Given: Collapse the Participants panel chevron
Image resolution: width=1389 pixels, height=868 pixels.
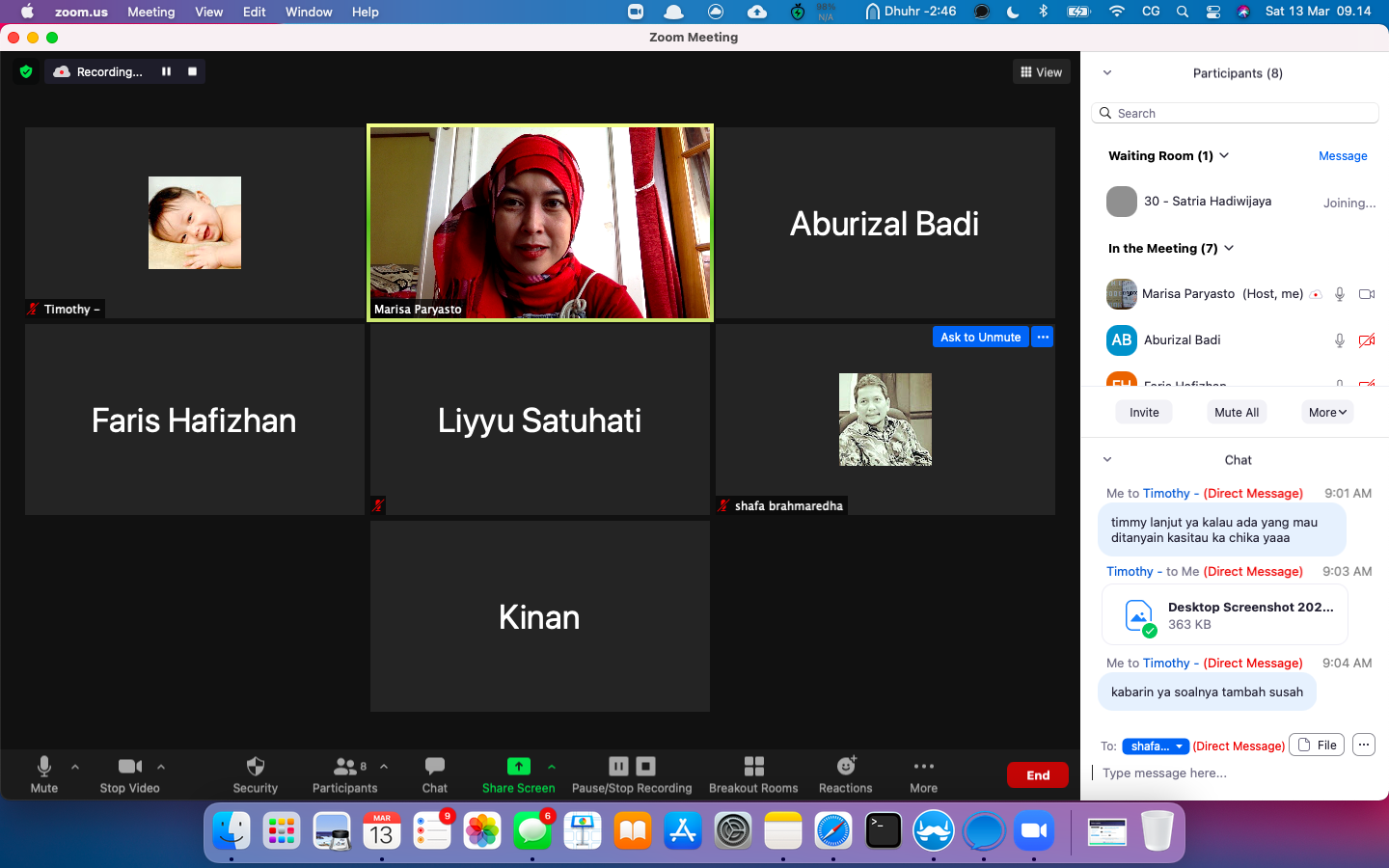Looking at the screenshot, I should point(1107,73).
